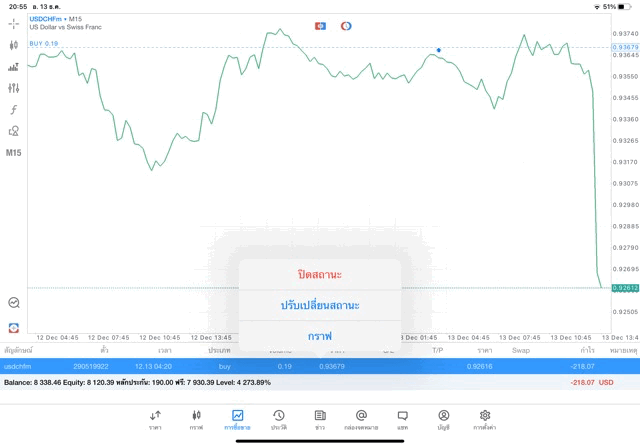Screen dimensions: 640x447
Task: Tap the circular red-blue icon on chart
Action: point(346,26)
